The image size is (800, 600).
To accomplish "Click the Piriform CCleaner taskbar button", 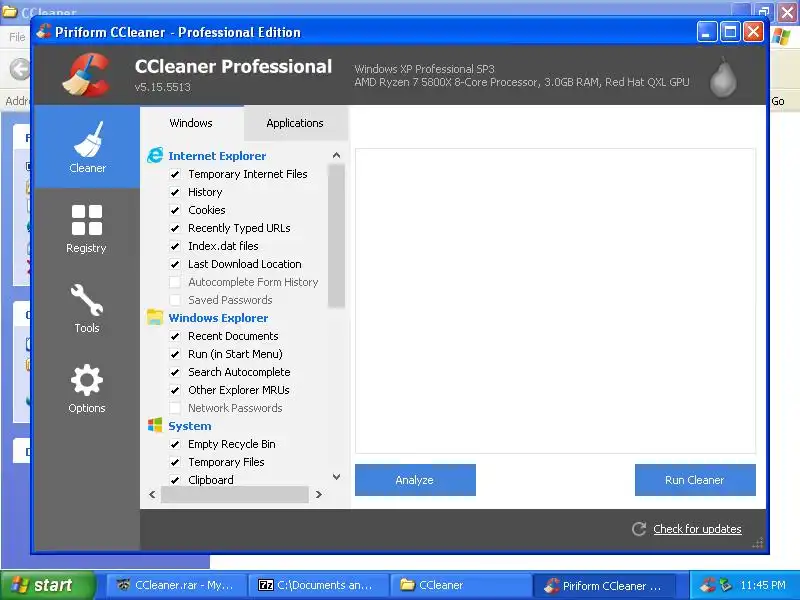I will pos(604,585).
